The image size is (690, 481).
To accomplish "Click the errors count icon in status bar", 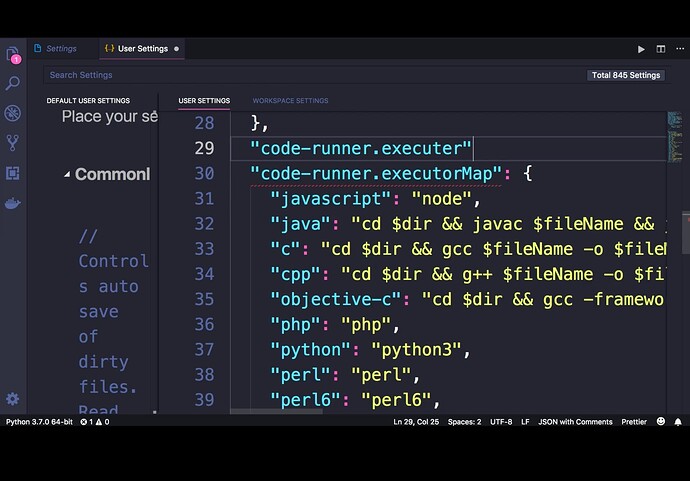I will (x=86, y=422).
